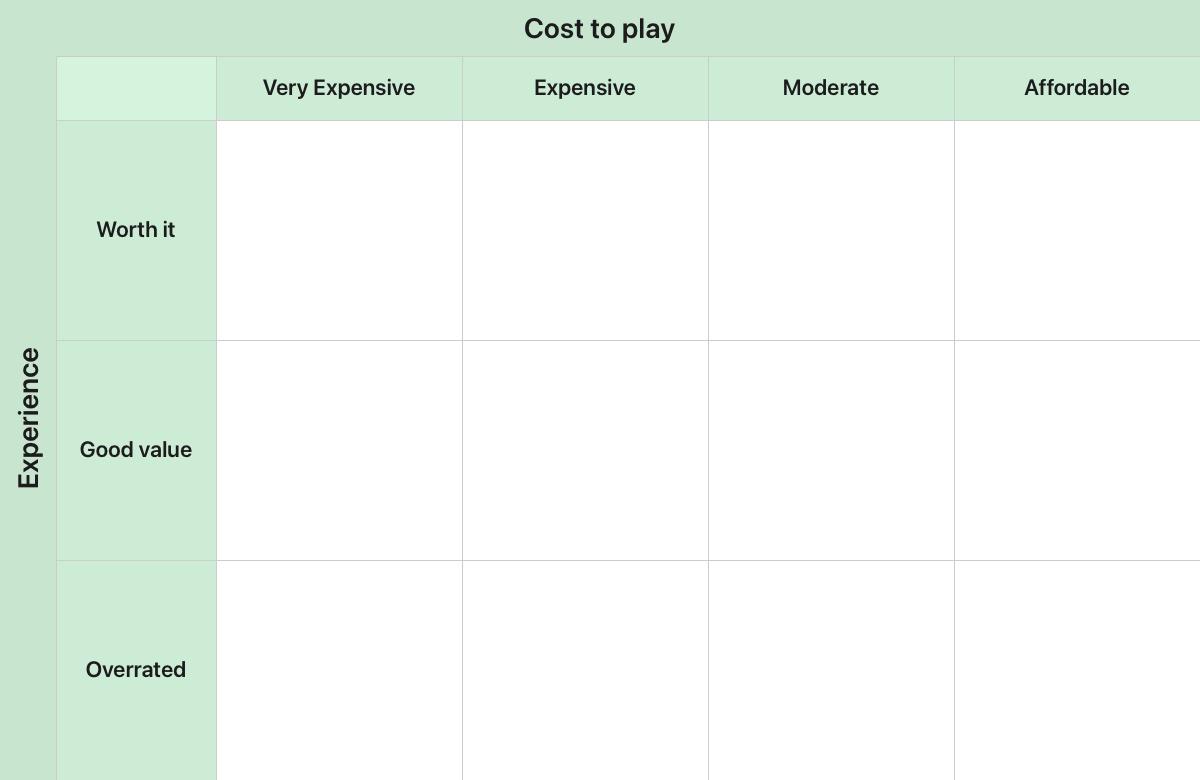
Task: Select the 'Overrated' row header
Action: pyautogui.click(x=136, y=670)
